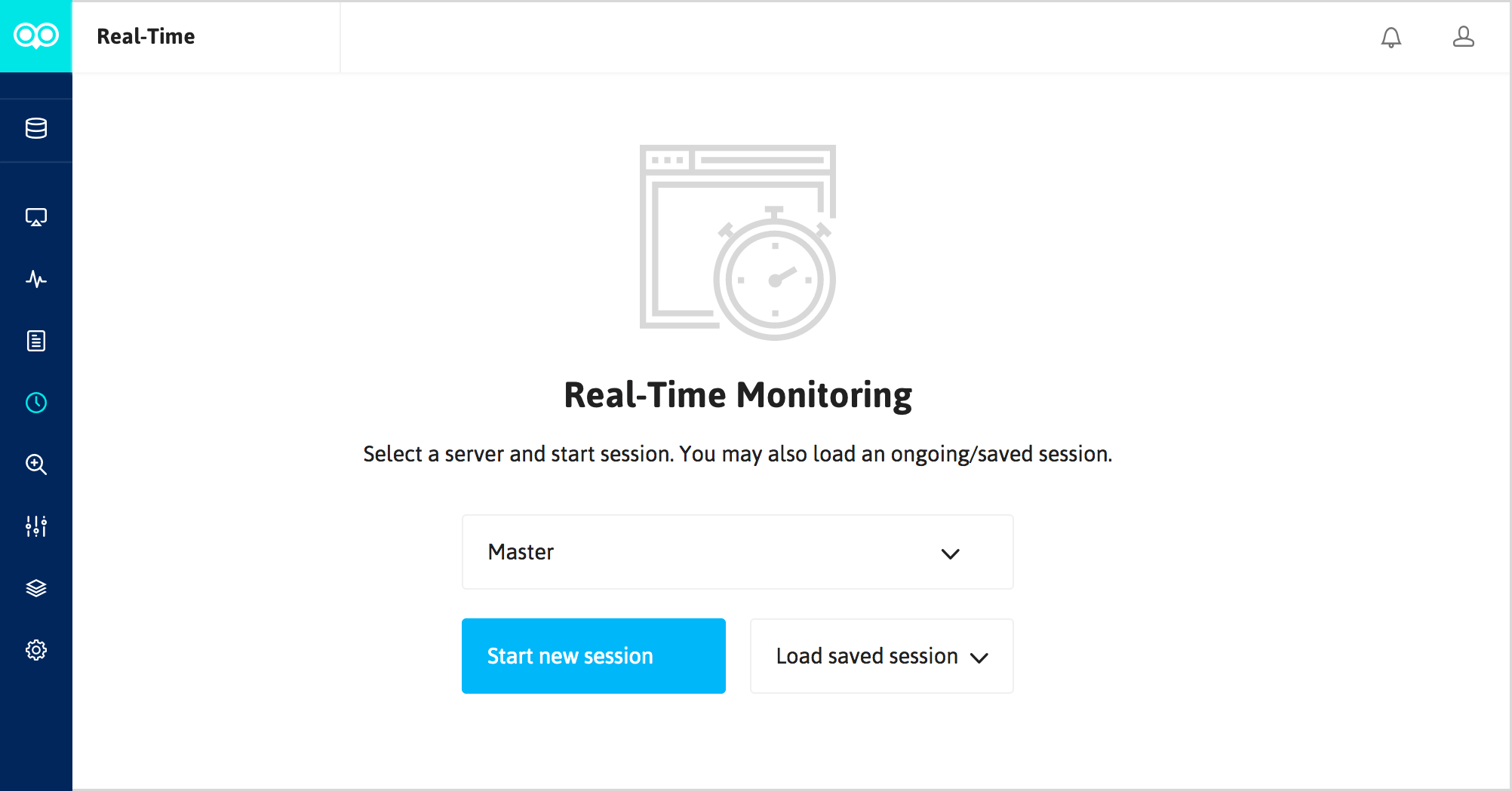
Task: Show notifications via the bell icon
Action: click(1391, 37)
